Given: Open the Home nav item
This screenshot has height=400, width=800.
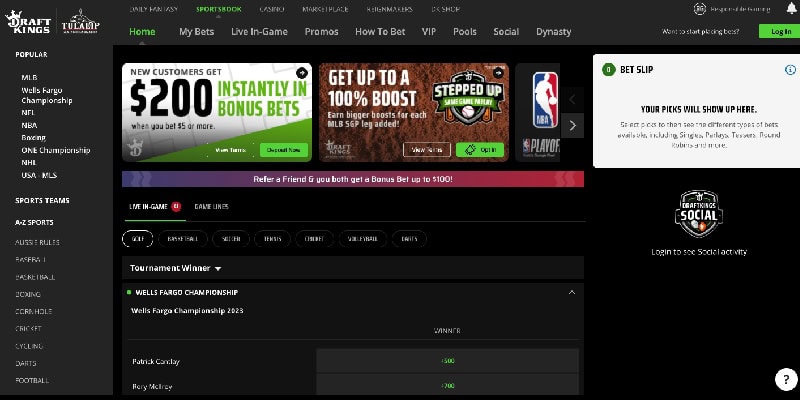Looking at the screenshot, I should point(142,32).
